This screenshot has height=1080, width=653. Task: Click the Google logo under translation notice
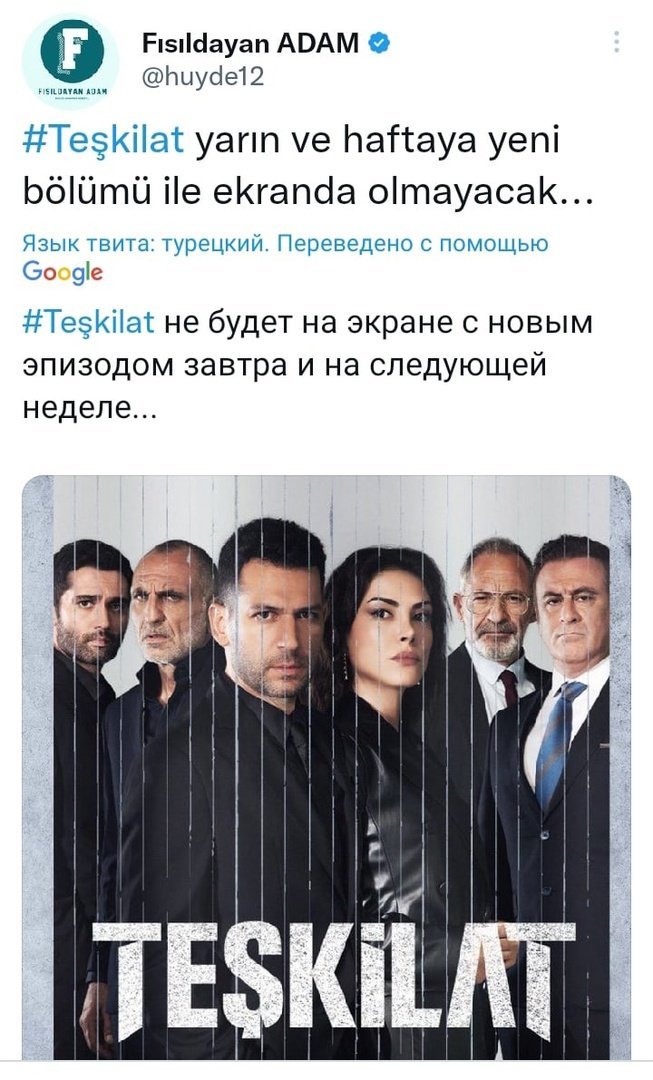(63, 272)
